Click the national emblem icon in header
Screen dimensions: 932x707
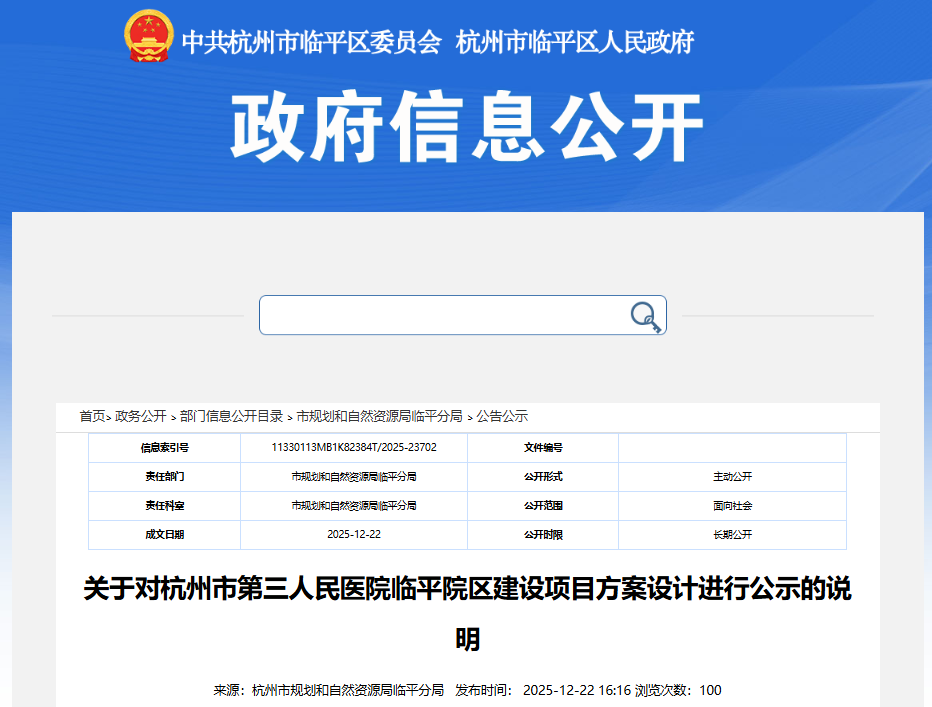[x=148, y=36]
